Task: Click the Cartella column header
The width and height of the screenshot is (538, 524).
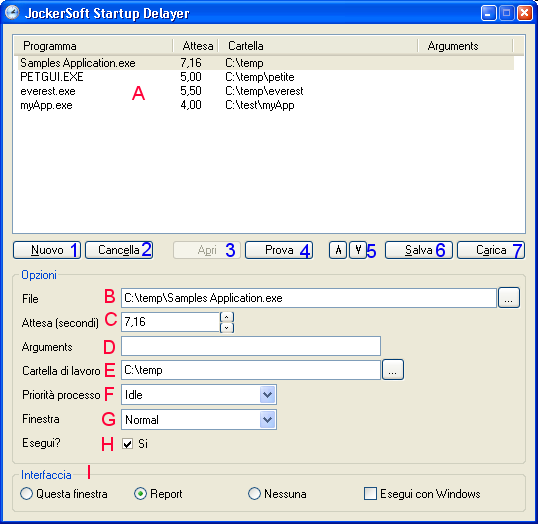Action: point(318,46)
